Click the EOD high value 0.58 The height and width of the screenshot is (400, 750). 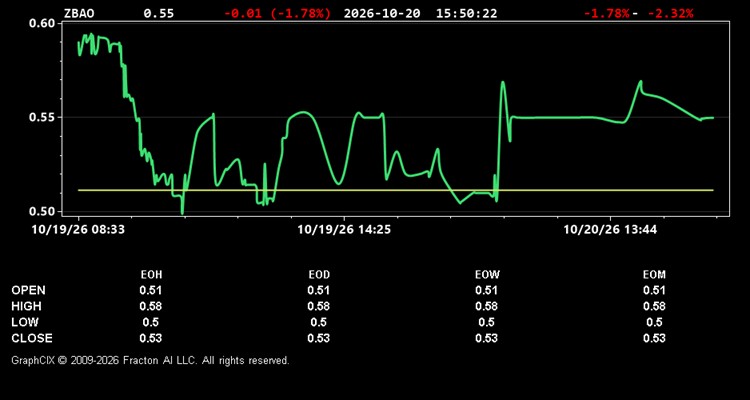(x=319, y=306)
